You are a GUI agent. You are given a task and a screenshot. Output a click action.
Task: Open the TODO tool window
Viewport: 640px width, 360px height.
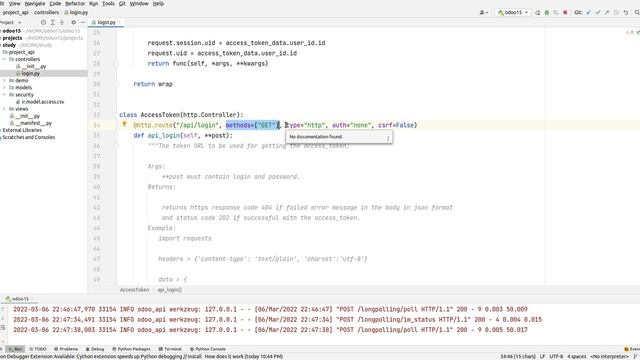pyautogui.click(x=38, y=349)
